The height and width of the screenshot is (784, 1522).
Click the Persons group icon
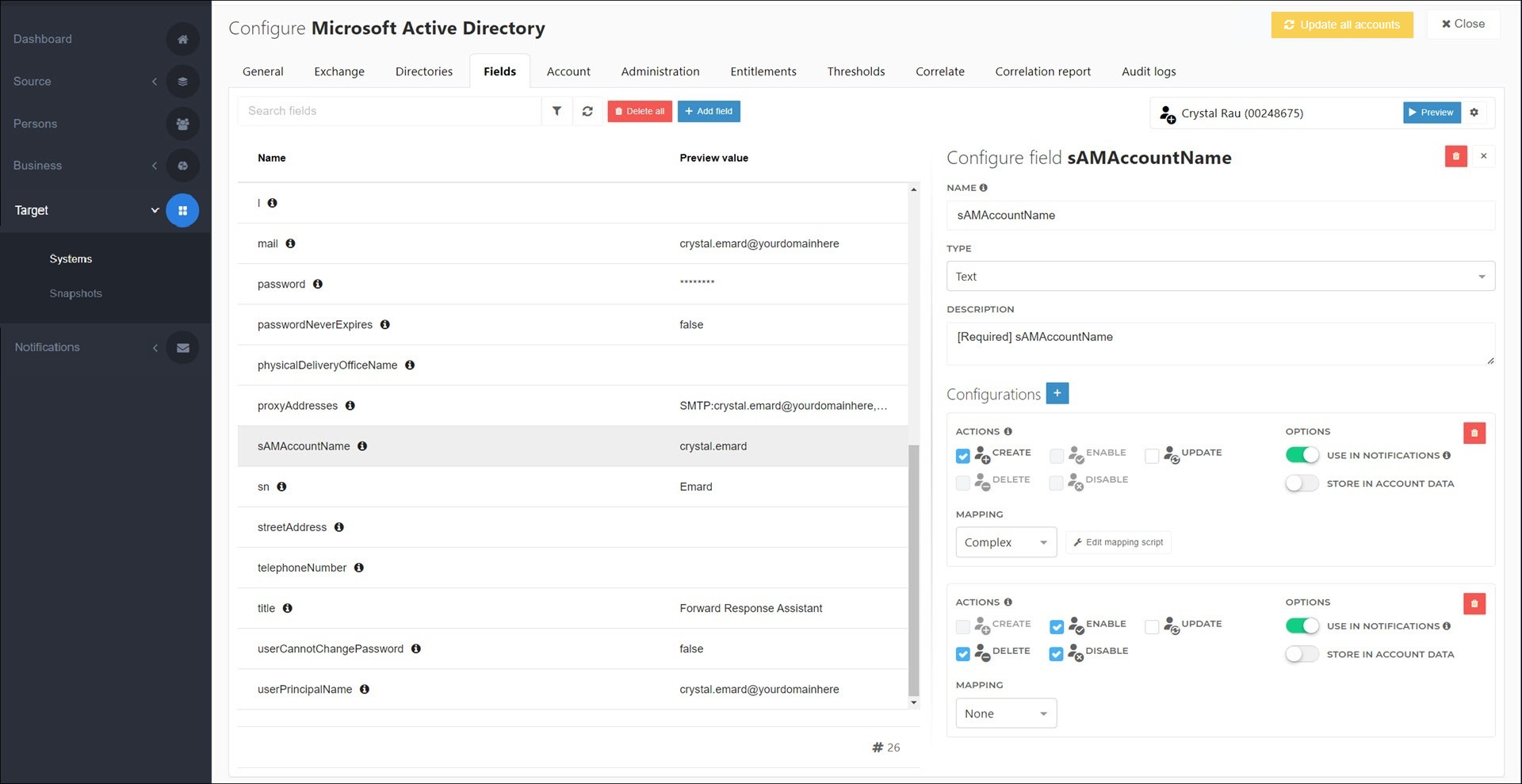[182, 124]
